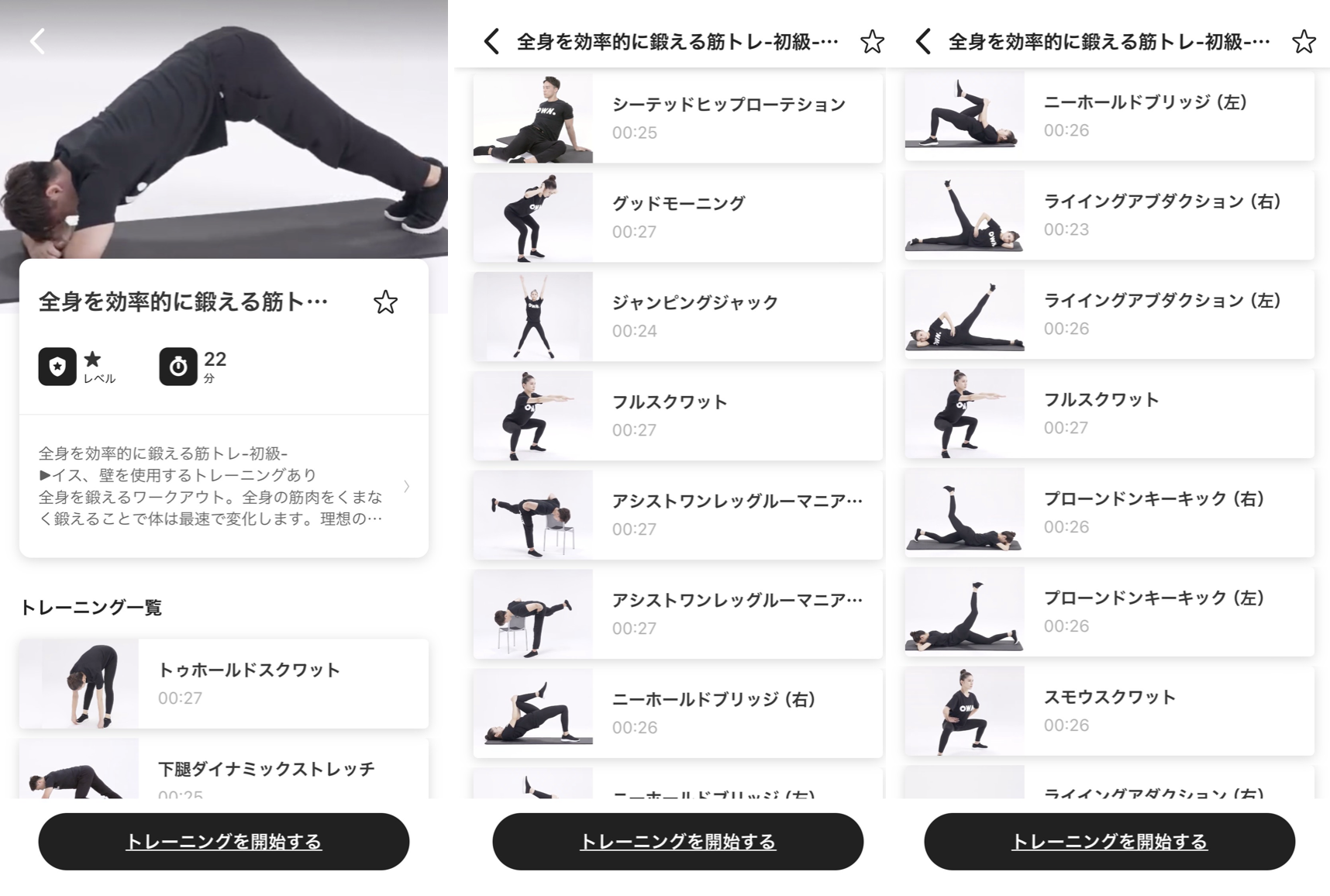Viewport: 1330px width, 896px height.
Task: Select ニーホールドブリッジ (右) exercise
Action: click(678, 713)
